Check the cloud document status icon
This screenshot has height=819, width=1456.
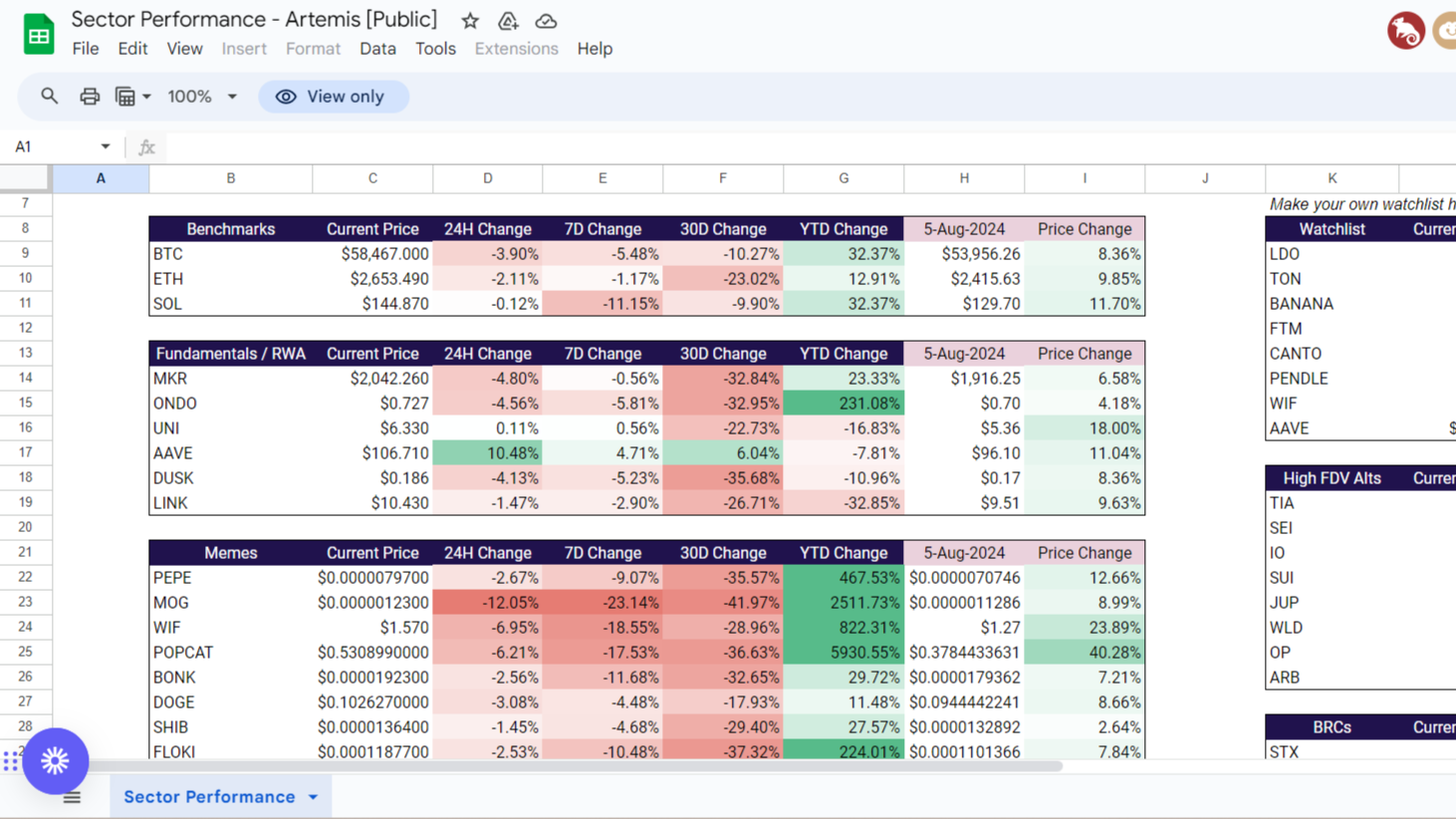[x=546, y=20]
